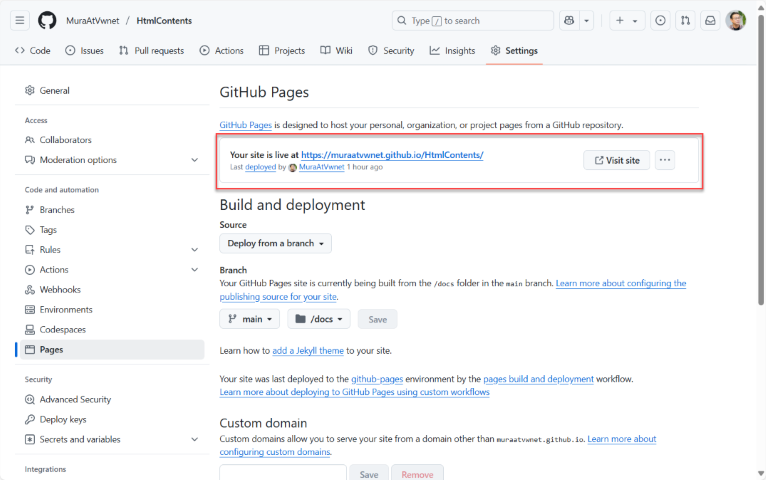Image resolution: width=766 pixels, height=480 pixels.
Task: Open the user profile avatar menu
Action: click(x=736, y=21)
